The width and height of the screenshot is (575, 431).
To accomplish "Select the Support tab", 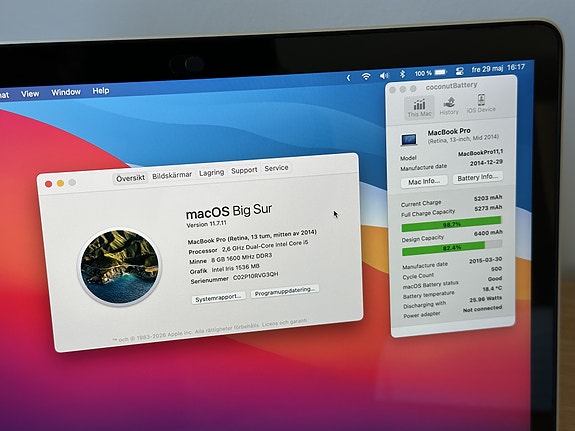I will pyautogui.click(x=244, y=170).
